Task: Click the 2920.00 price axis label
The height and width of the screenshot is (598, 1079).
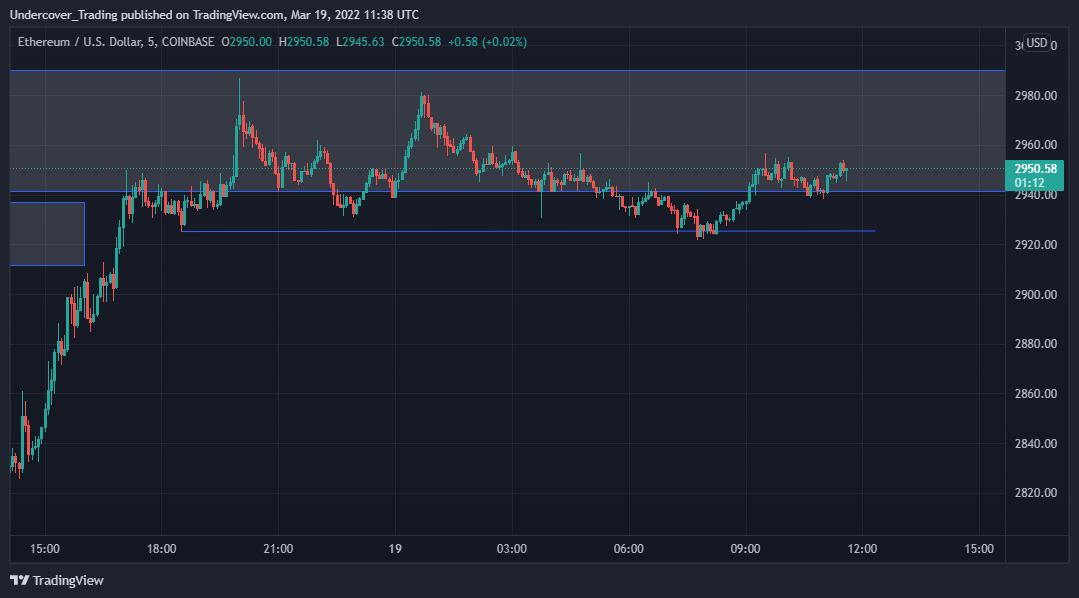Action: pyautogui.click(x=1036, y=244)
